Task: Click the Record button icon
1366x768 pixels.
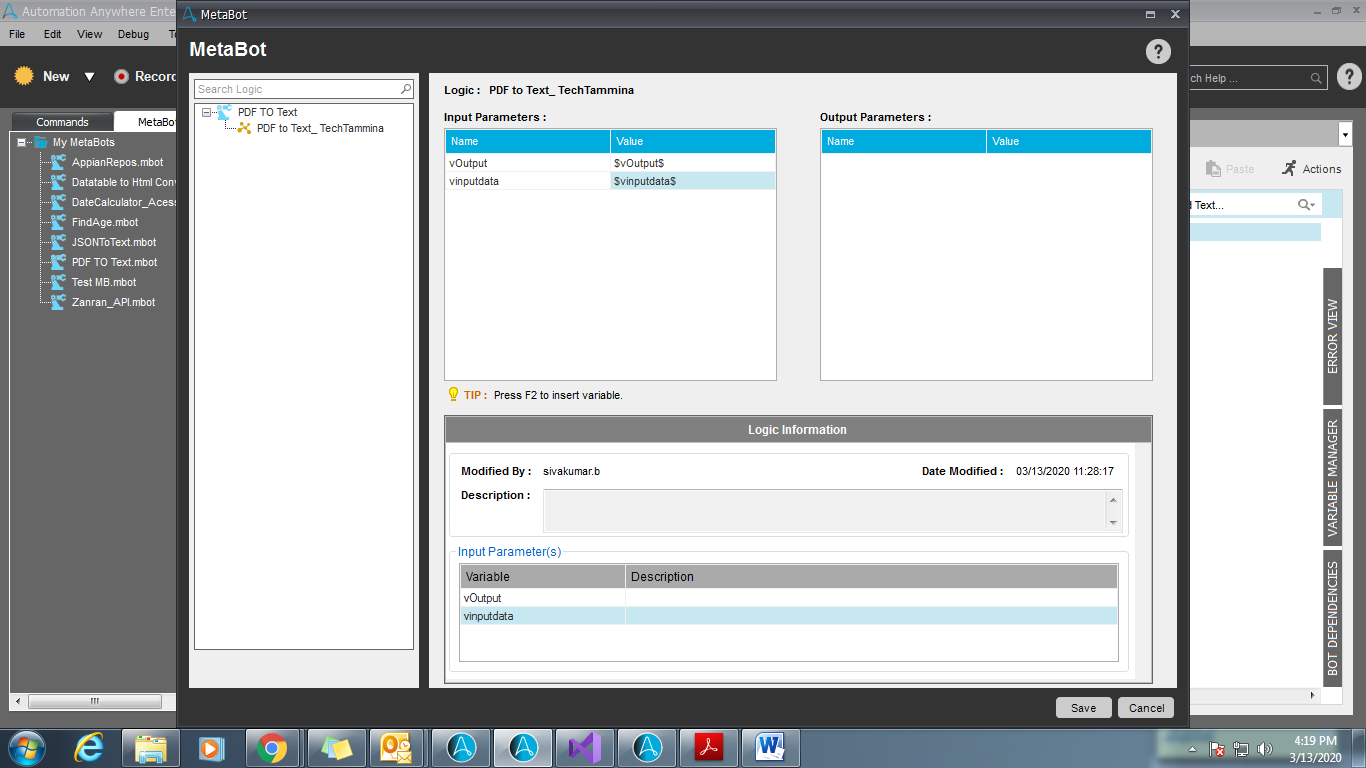Action: click(121, 76)
